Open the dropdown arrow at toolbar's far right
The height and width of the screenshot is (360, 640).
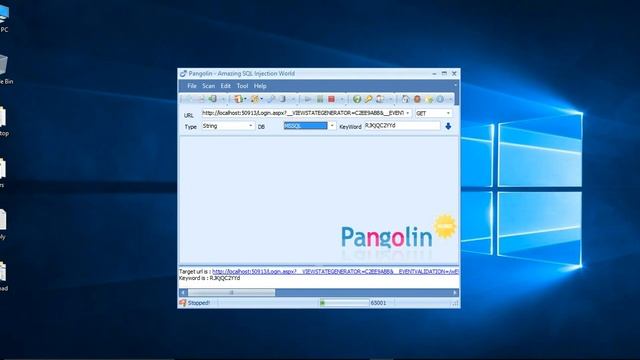click(451, 99)
